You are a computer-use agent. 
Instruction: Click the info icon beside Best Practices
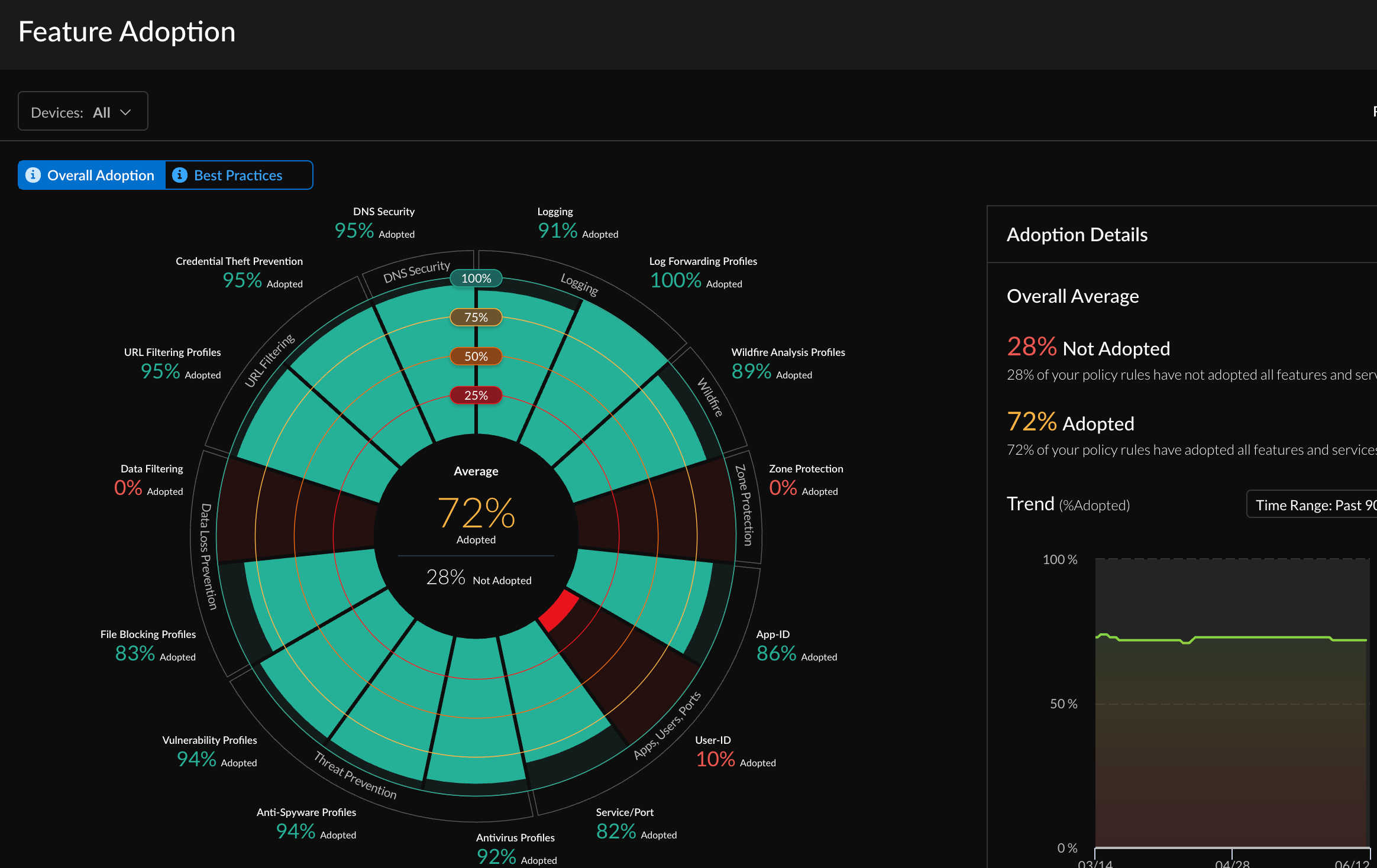point(179,175)
